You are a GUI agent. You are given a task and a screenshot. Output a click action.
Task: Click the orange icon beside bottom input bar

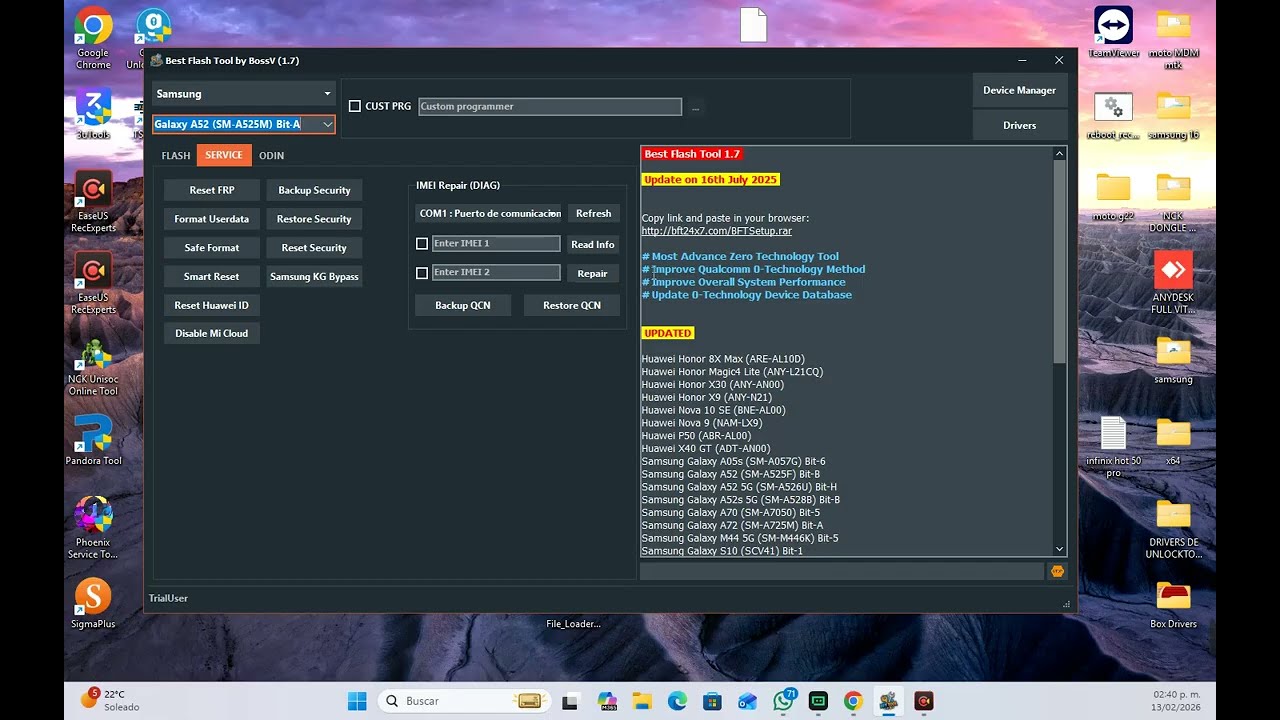[x=1057, y=571]
